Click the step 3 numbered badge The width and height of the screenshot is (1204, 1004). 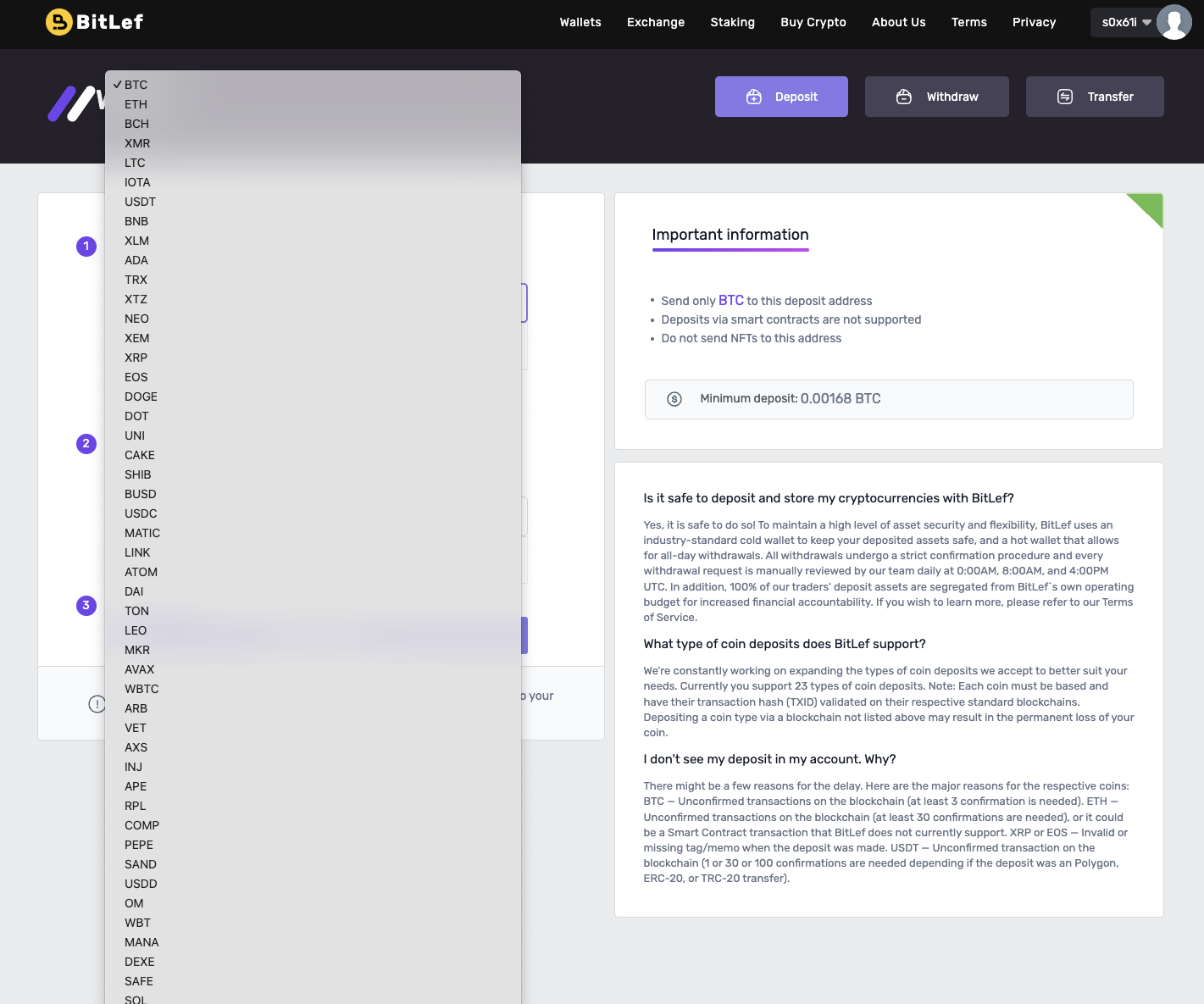[x=86, y=606]
